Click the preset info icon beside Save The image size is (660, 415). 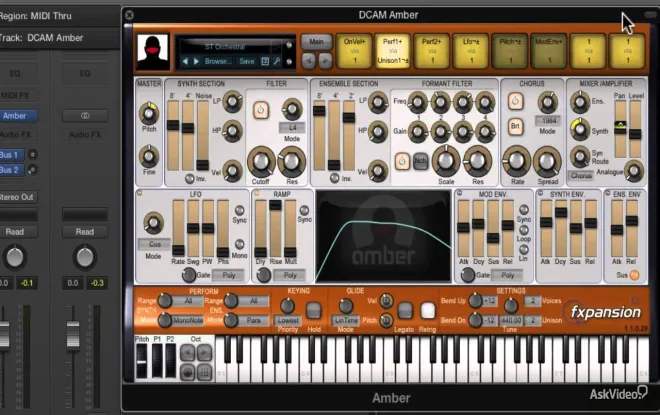point(265,61)
